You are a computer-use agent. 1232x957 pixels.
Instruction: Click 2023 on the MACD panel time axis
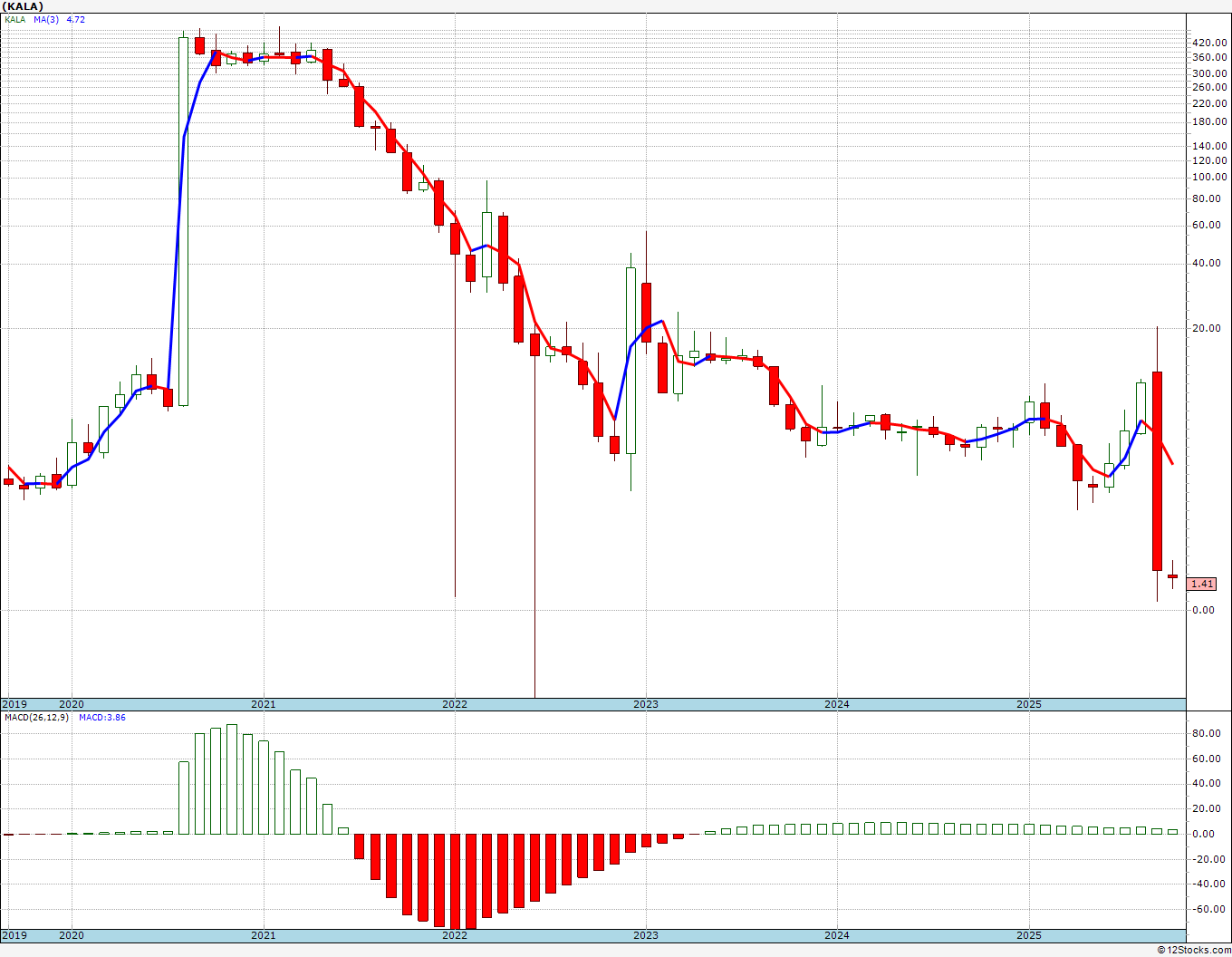click(646, 935)
